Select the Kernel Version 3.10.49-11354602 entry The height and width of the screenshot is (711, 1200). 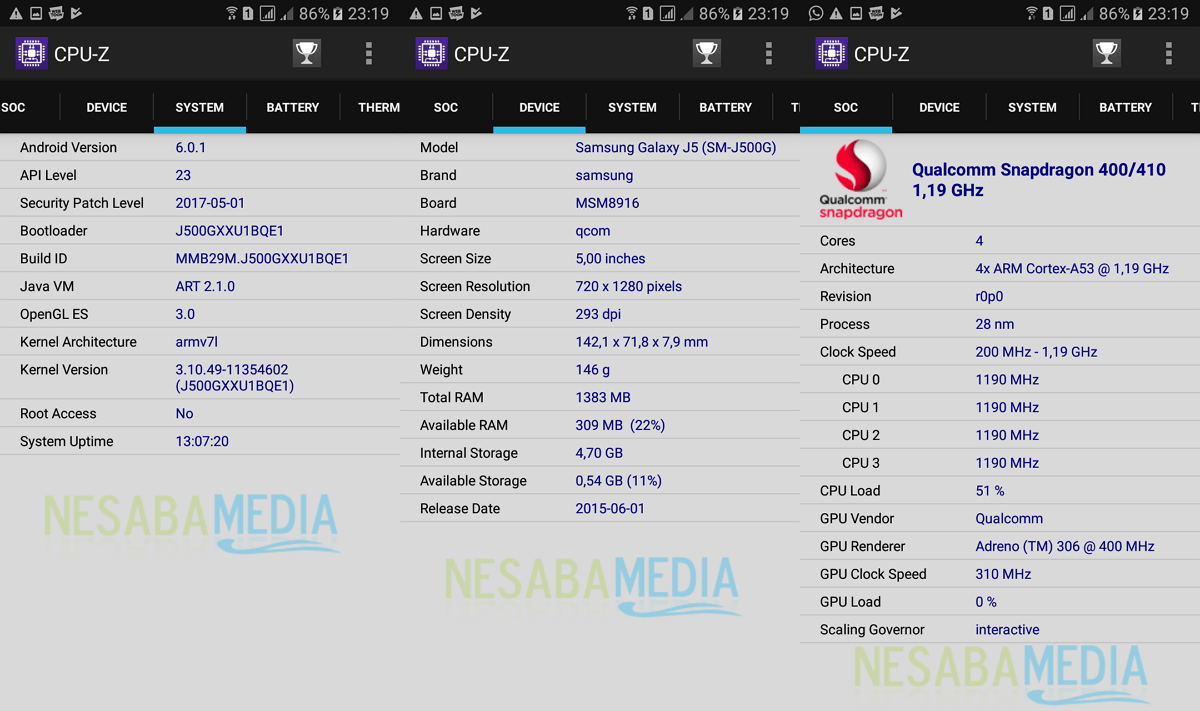coord(235,377)
